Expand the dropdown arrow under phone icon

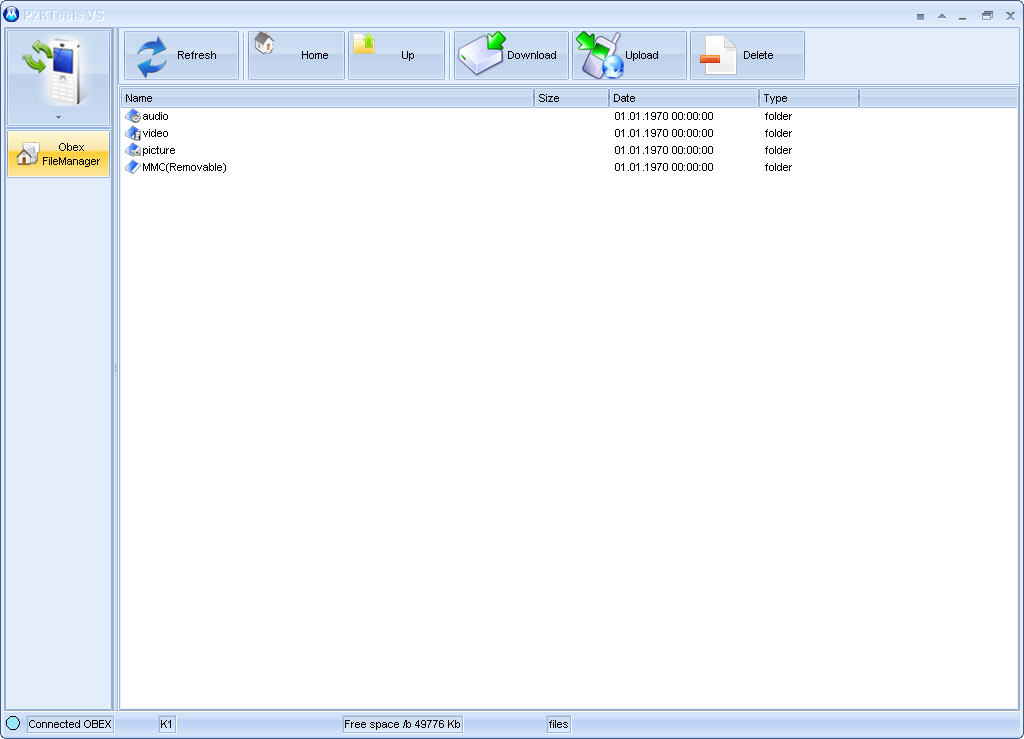(x=58, y=118)
